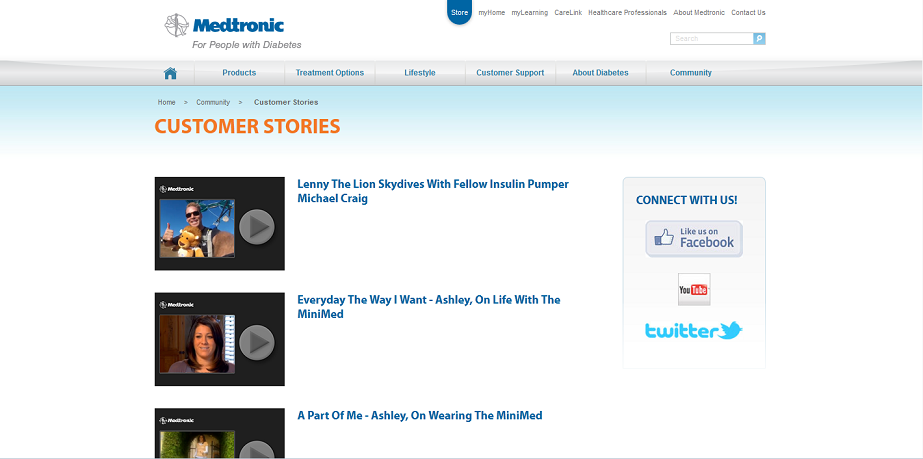Click the home icon in navigation bar
The height and width of the screenshot is (459, 923).
(170, 73)
